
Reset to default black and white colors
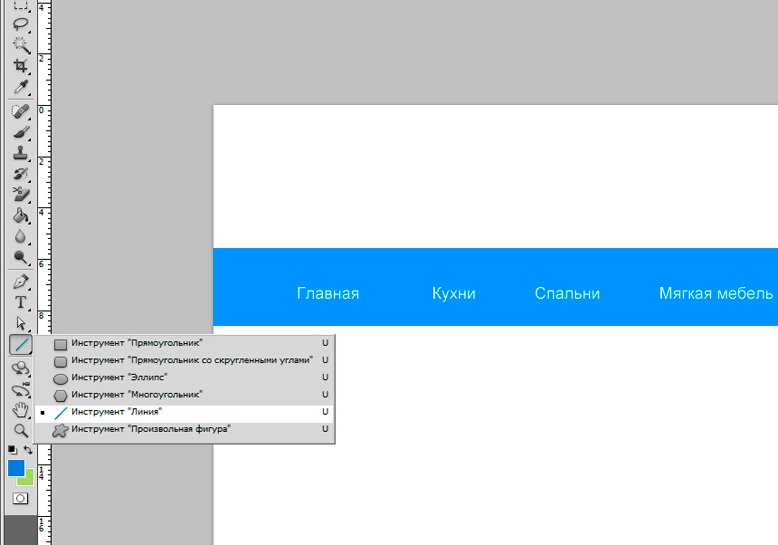(12, 451)
